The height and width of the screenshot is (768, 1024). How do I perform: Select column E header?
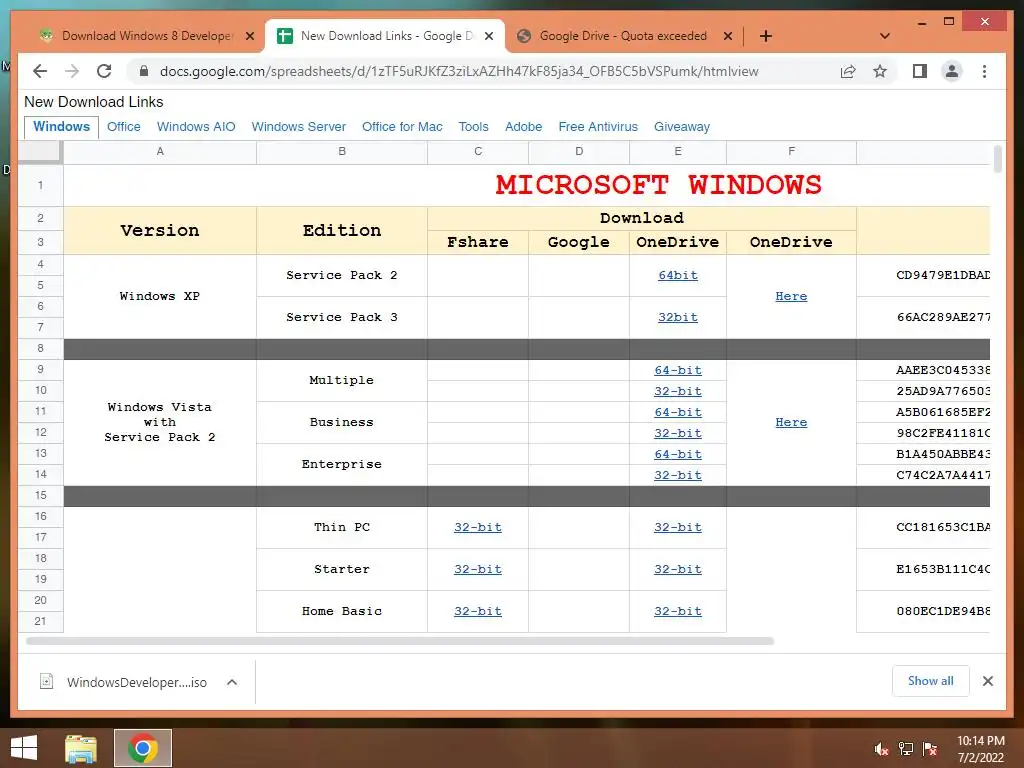pyautogui.click(x=678, y=152)
